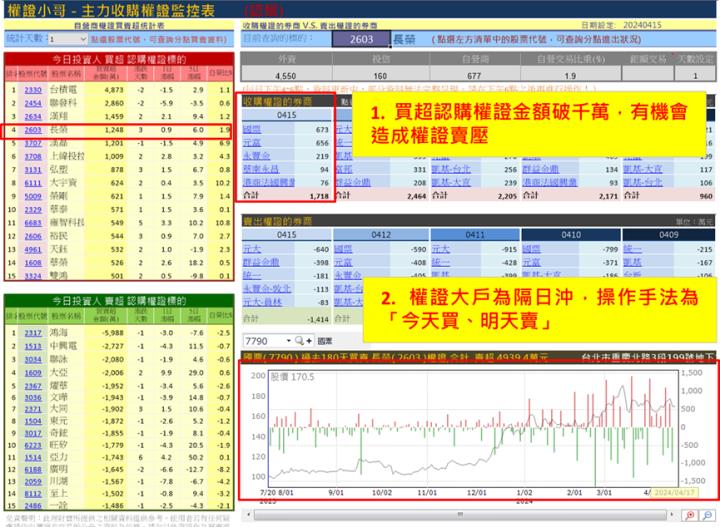
Task: Click the red zoom-in icon below the chart
Action: click(689, 515)
